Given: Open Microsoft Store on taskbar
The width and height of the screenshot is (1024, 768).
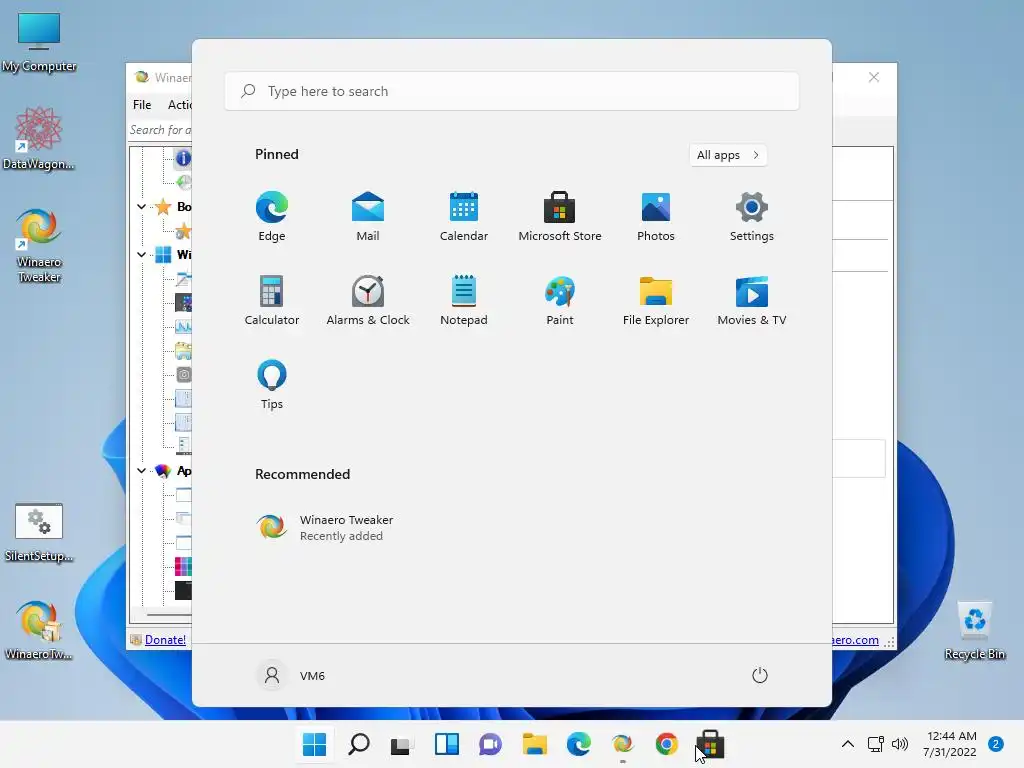Looking at the screenshot, I should pyautogui.click(x=711, y=744).
